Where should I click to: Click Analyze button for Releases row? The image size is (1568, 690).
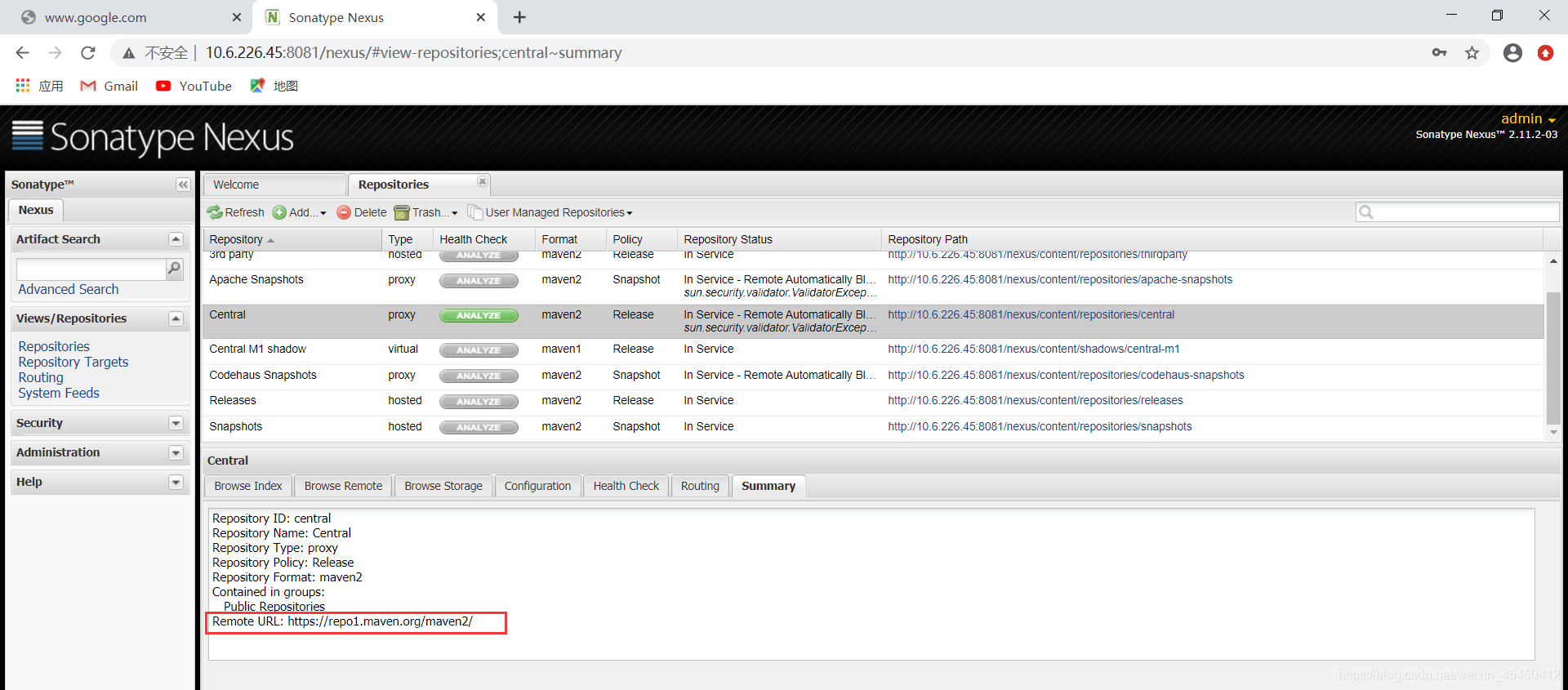(x=479, y=402)
